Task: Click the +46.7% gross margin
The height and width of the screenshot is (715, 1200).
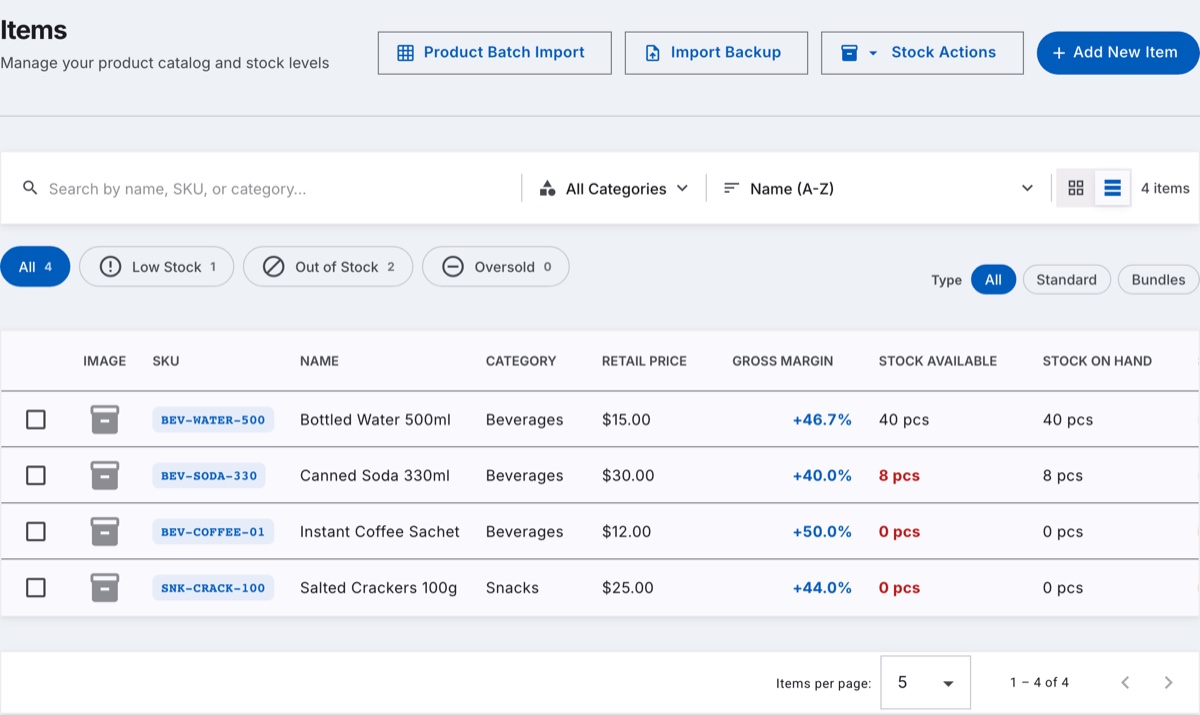Action: 822,420
